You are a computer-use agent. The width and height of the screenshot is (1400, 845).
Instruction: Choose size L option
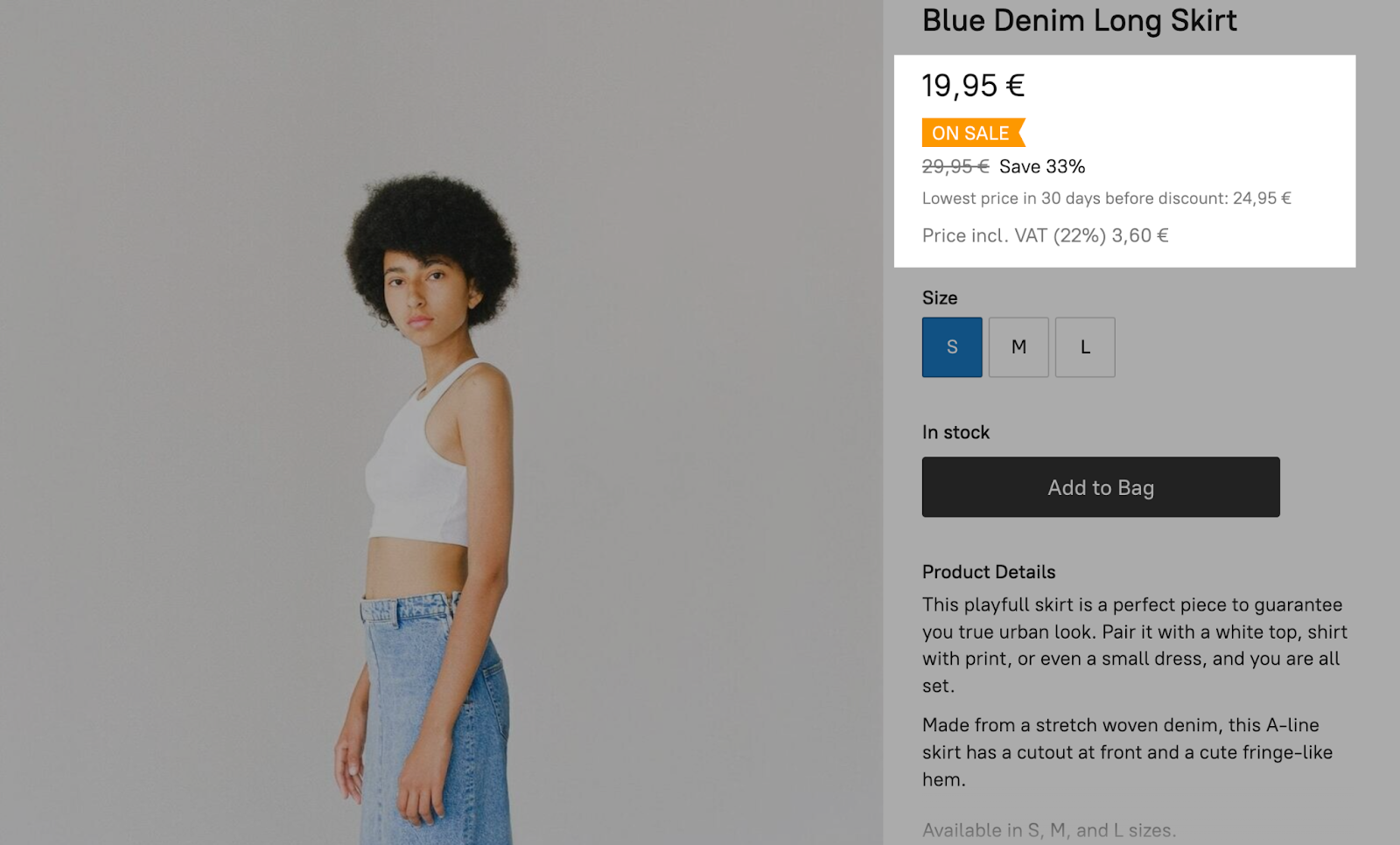tap(1085, 347)
